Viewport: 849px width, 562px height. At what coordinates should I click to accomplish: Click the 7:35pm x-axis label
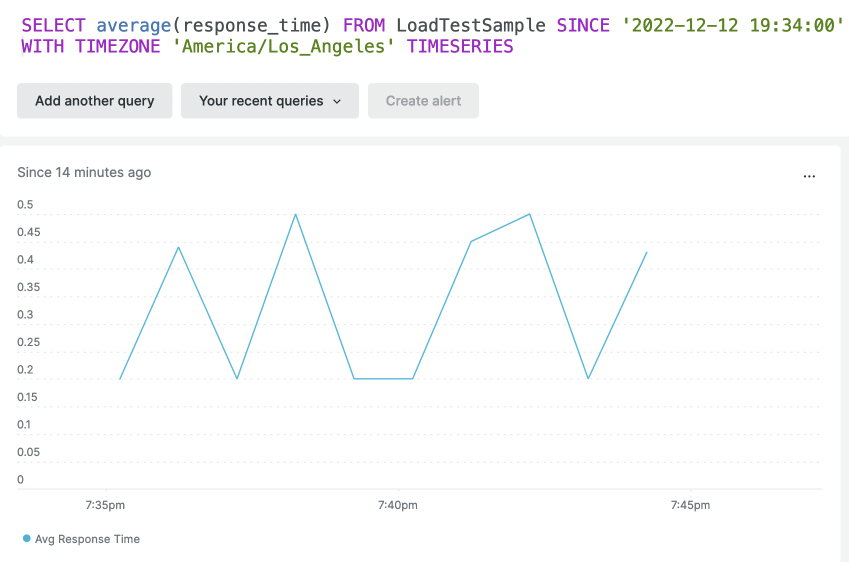click(105, 505)
